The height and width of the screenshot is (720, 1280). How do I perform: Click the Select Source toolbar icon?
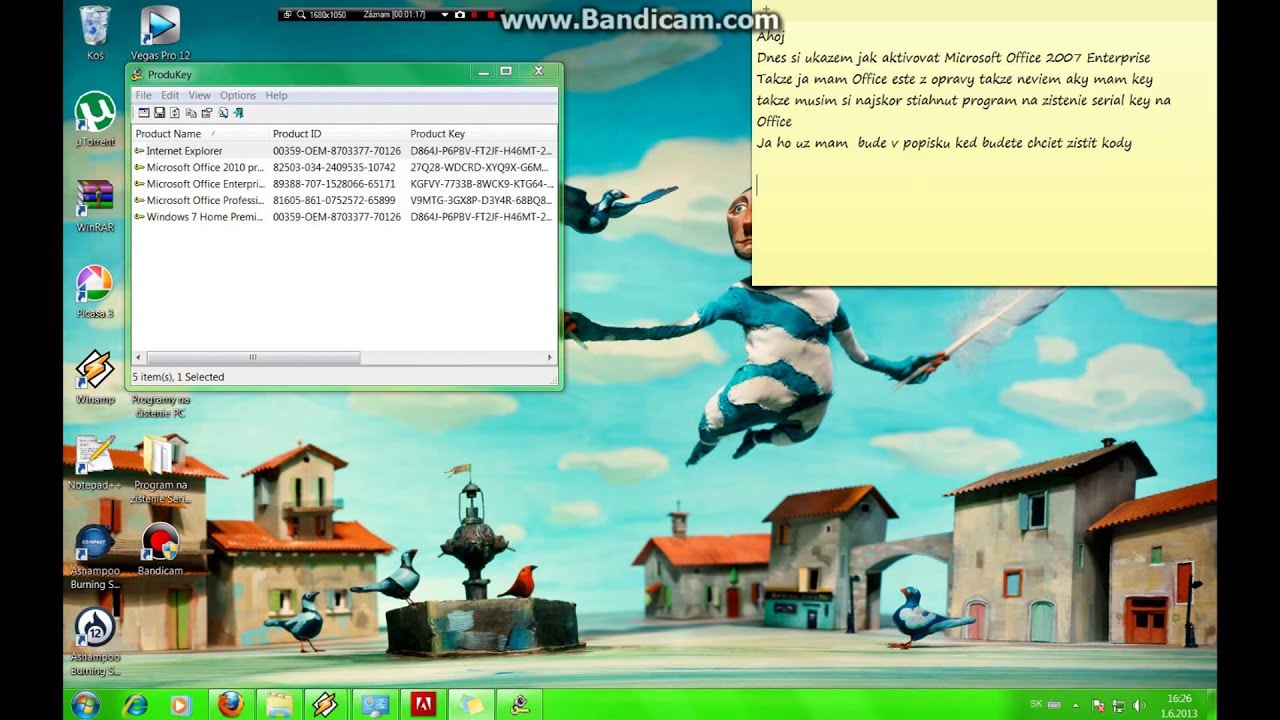coord(144,113)
